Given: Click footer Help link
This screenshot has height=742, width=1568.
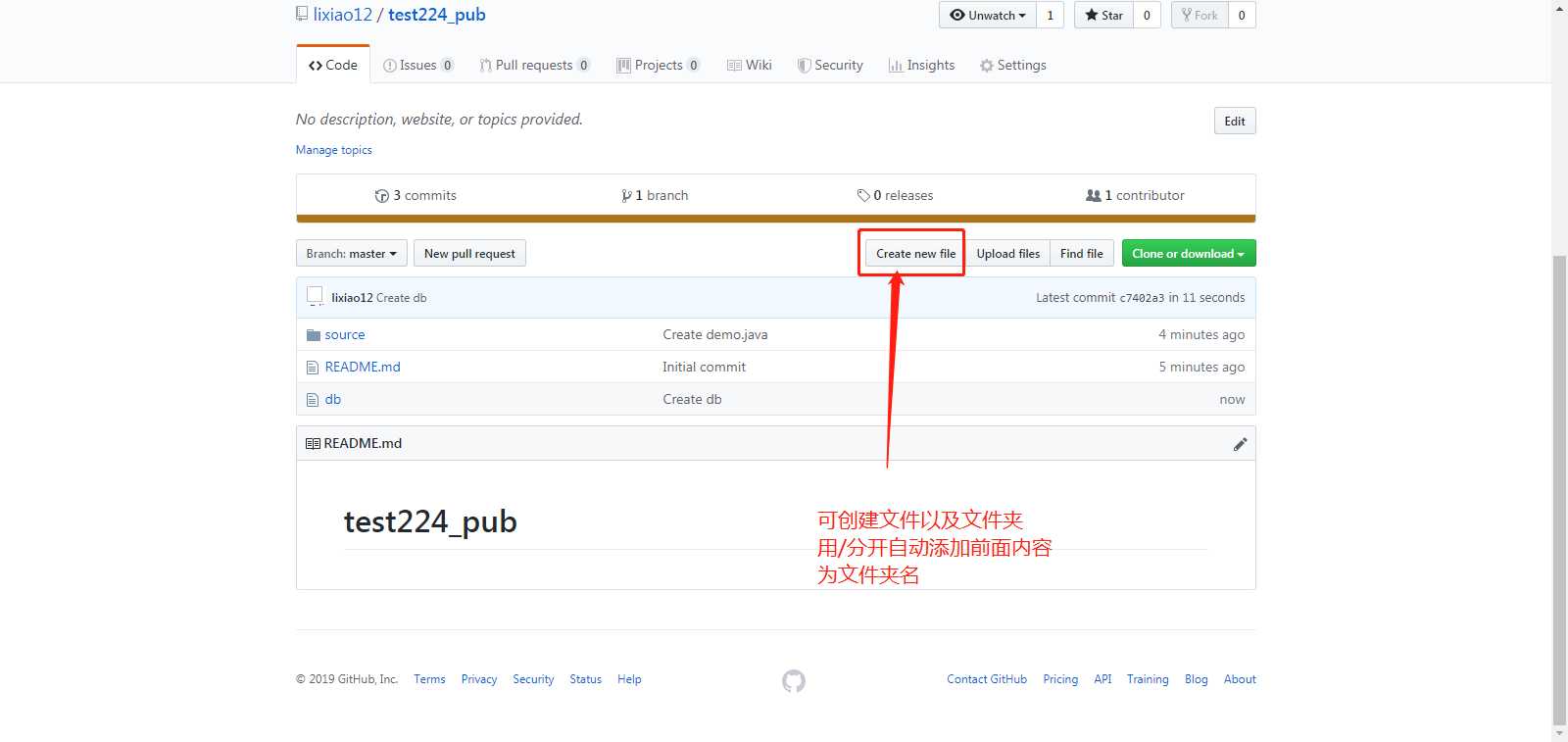Looking at the screenshot, I should coord(629,679).
